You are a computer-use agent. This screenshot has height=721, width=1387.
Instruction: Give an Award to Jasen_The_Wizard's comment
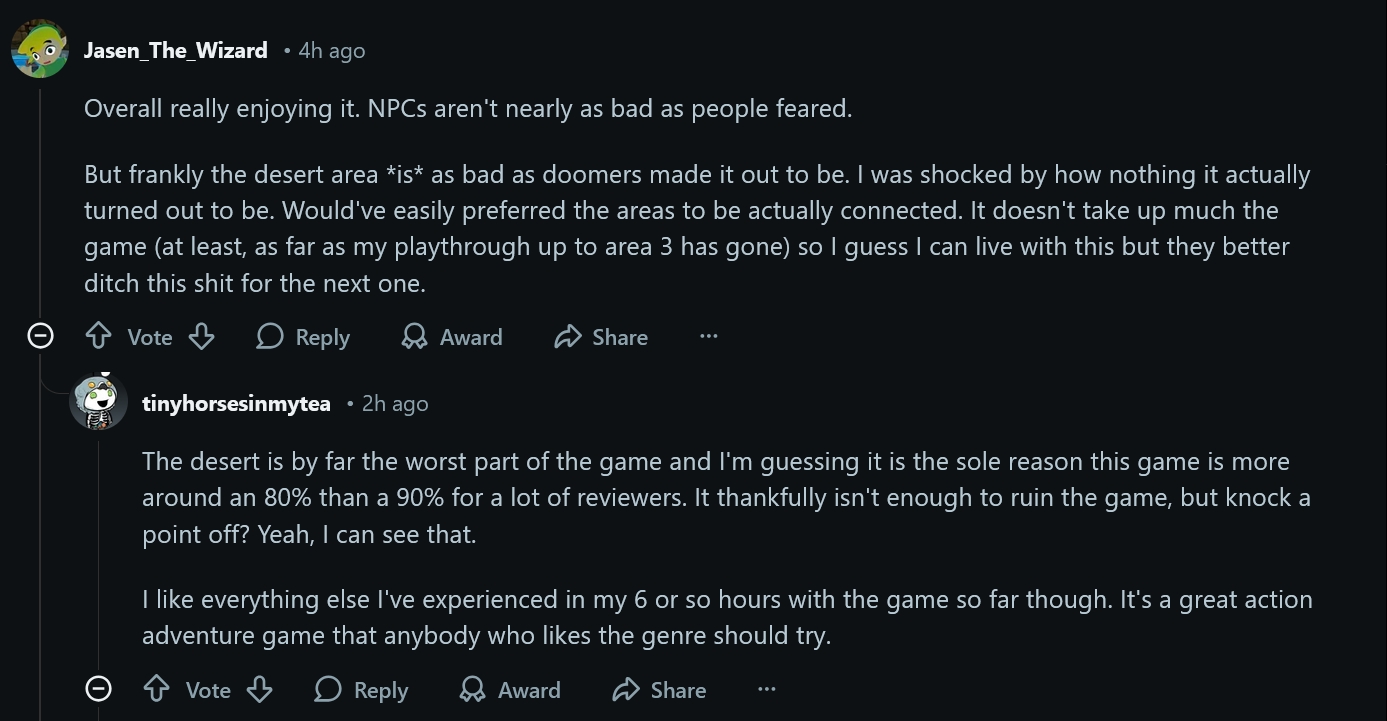click(452, 337)
